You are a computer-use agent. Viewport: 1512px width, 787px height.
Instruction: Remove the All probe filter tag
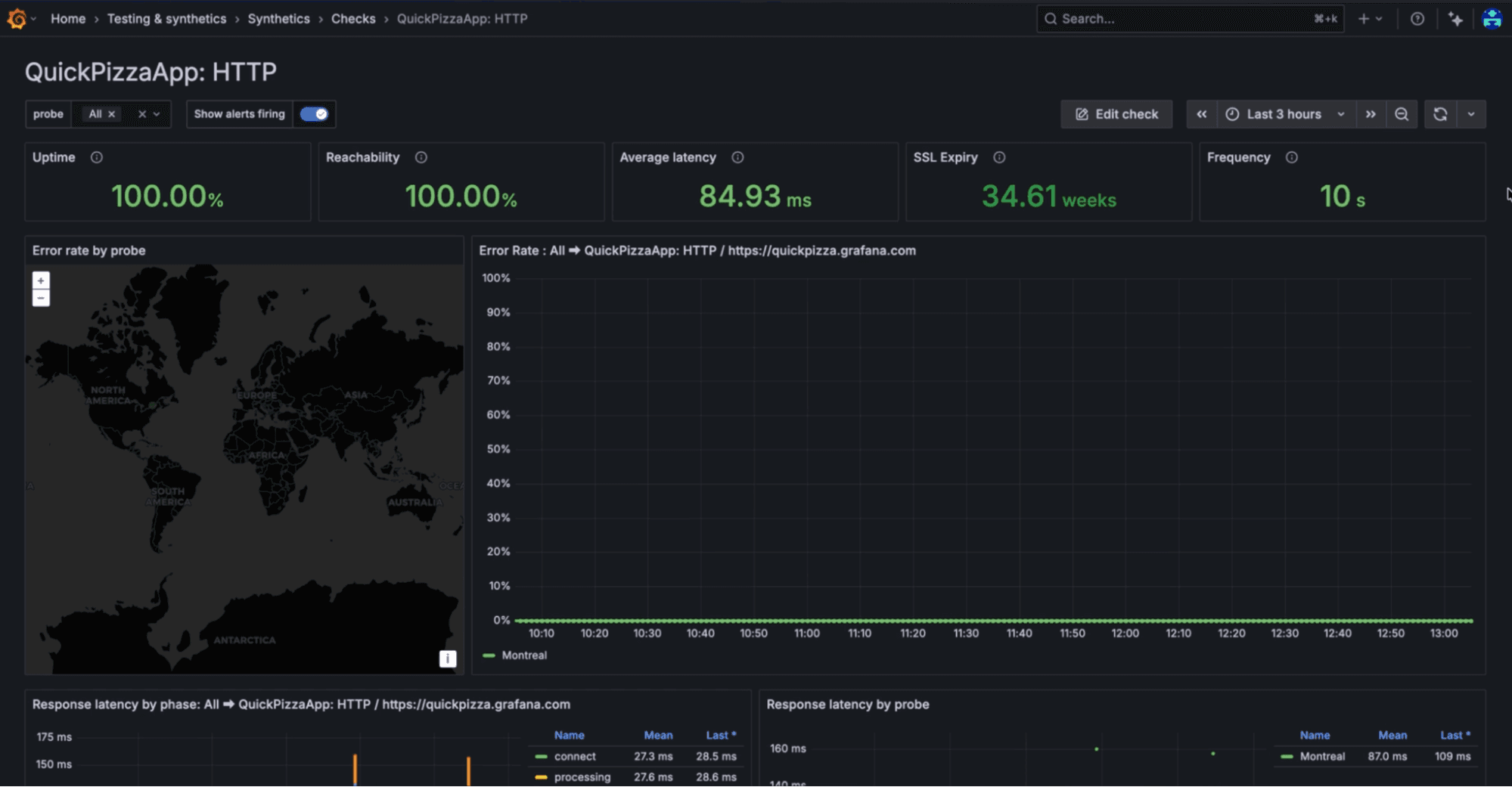tap(112, 114)
